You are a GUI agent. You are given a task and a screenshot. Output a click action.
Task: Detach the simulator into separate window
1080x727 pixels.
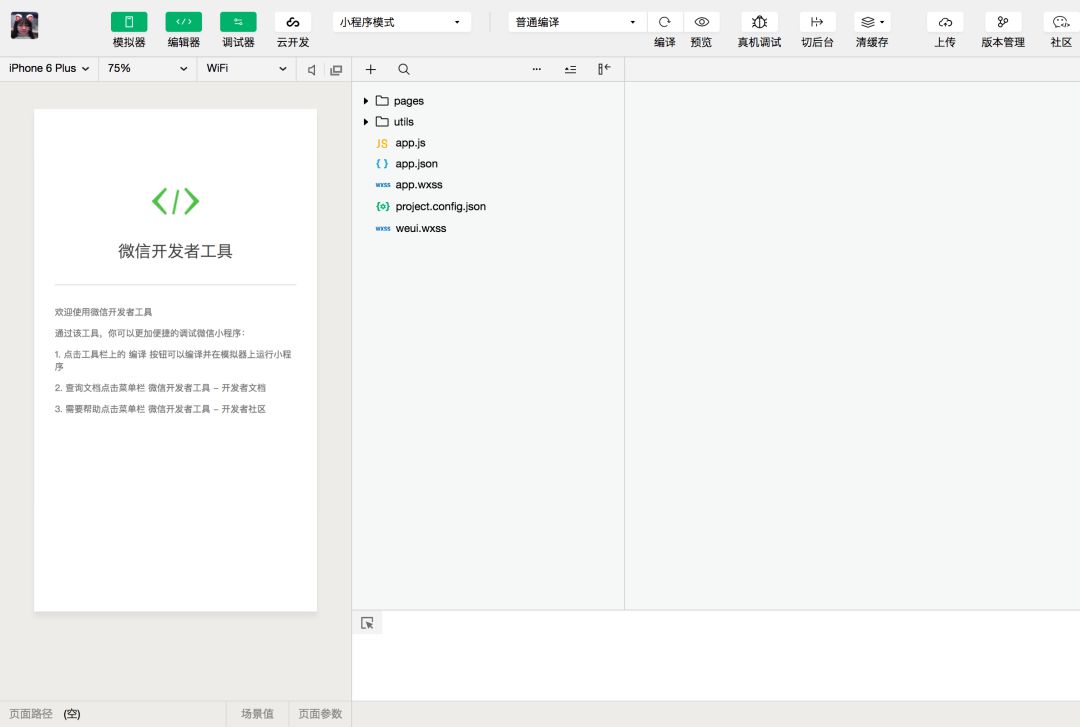336,70
